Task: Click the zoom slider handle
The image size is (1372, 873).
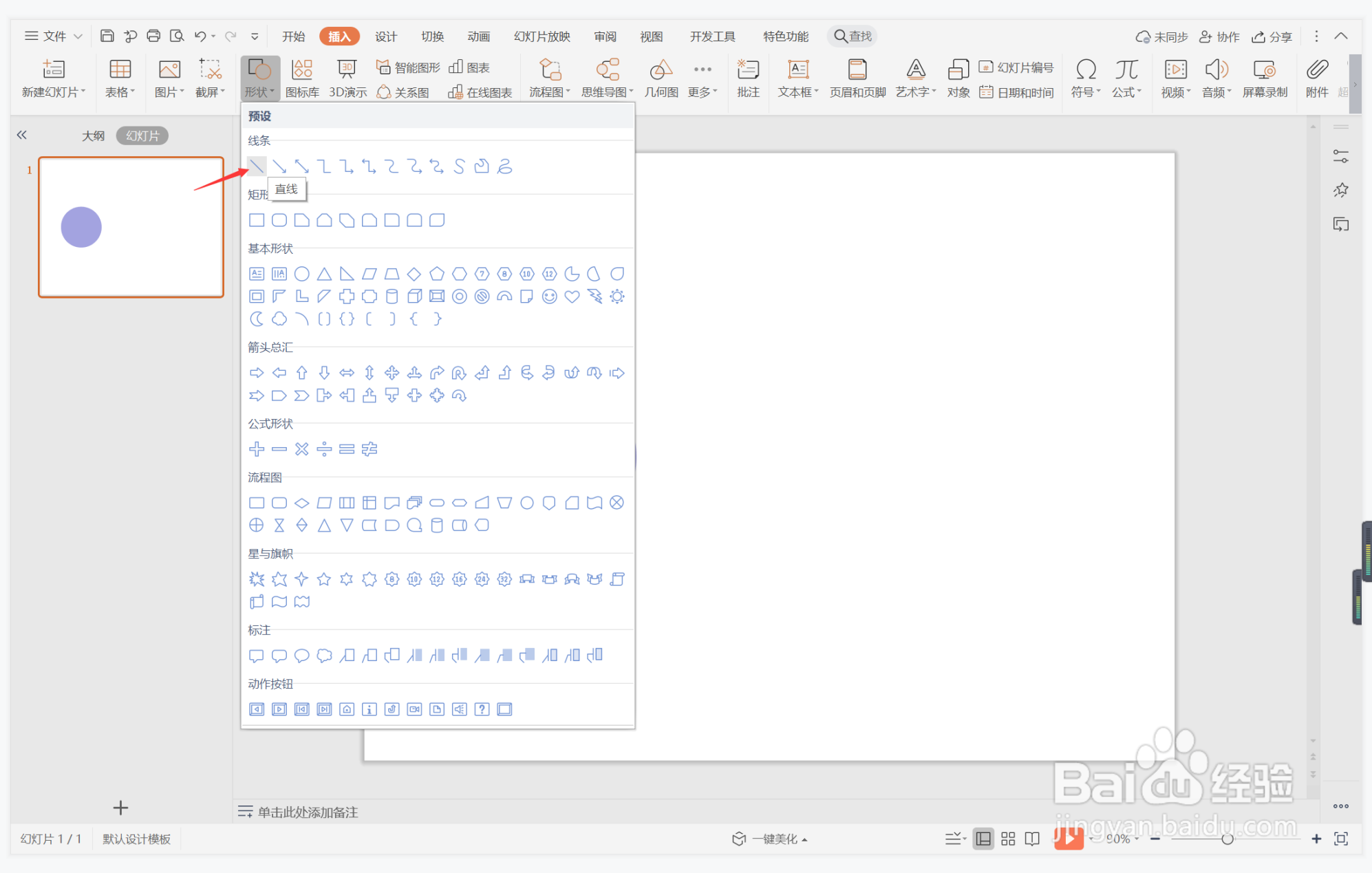Action: click(x=1227, y=839)
